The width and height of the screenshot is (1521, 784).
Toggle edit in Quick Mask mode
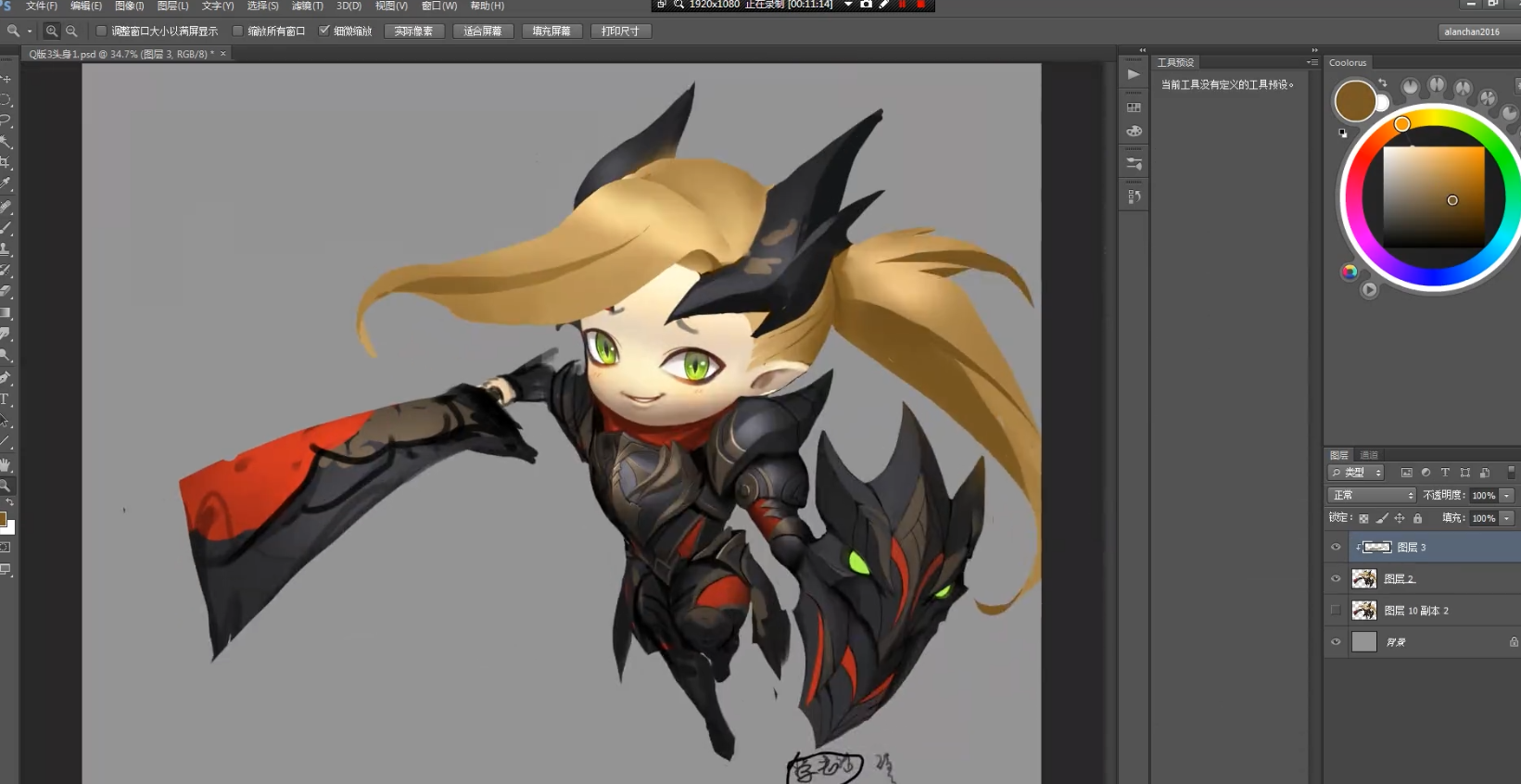tap(6, 548)
